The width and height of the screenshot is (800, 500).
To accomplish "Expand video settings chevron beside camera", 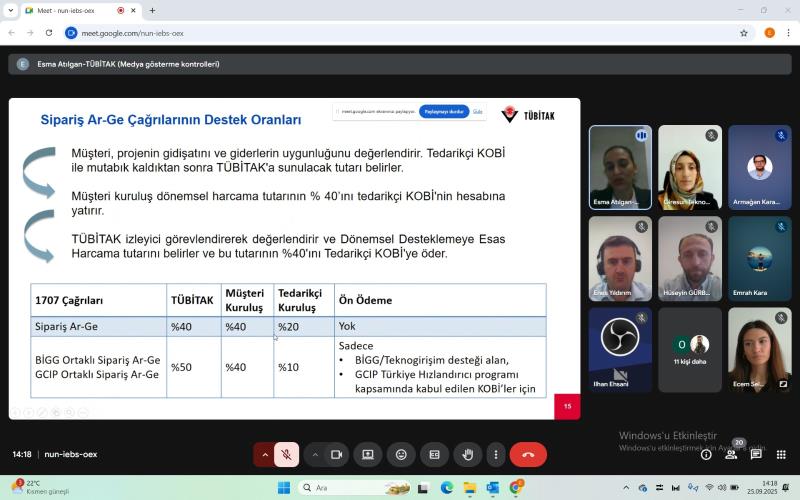I will click(315, 454).
